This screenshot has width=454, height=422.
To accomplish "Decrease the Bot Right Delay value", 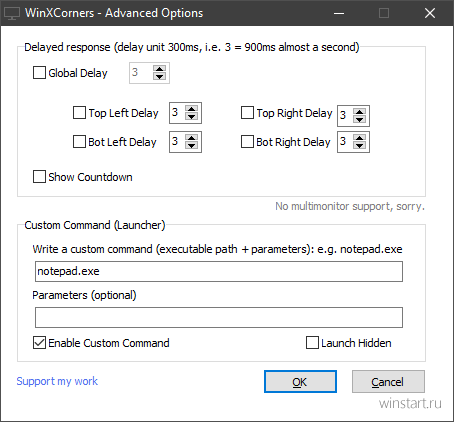I will (x=360, y=145).
